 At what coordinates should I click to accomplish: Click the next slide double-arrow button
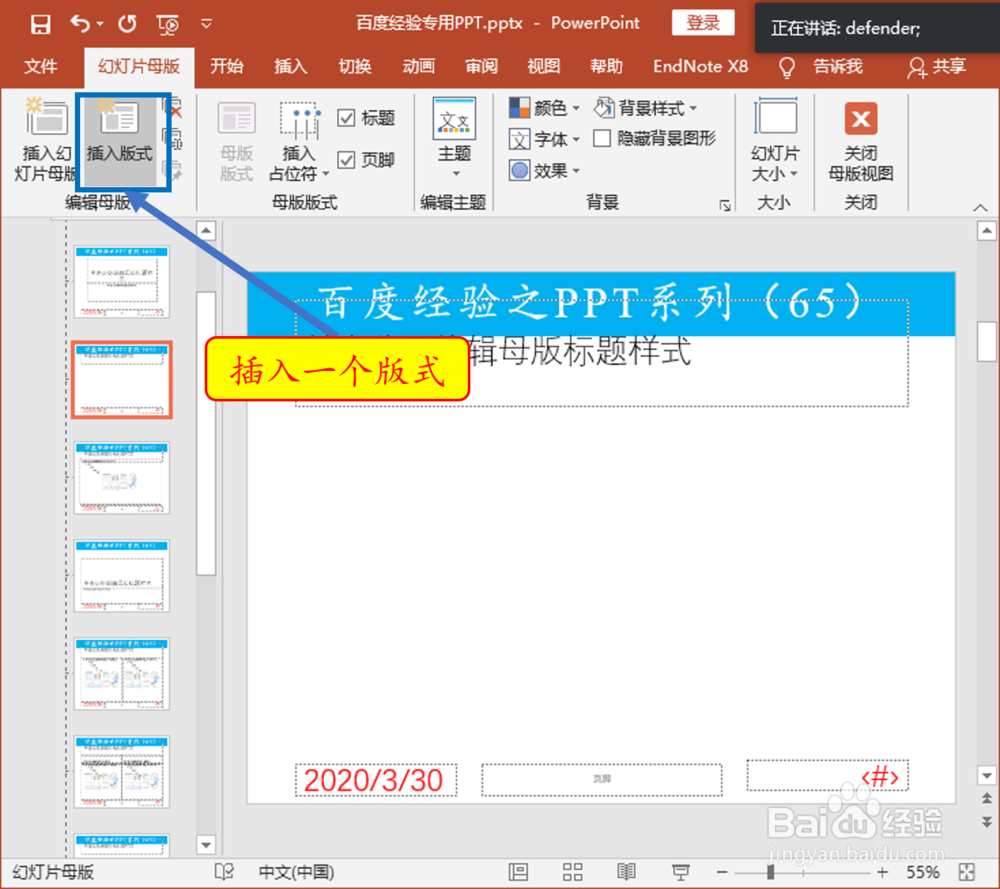[x=987, y=821]
